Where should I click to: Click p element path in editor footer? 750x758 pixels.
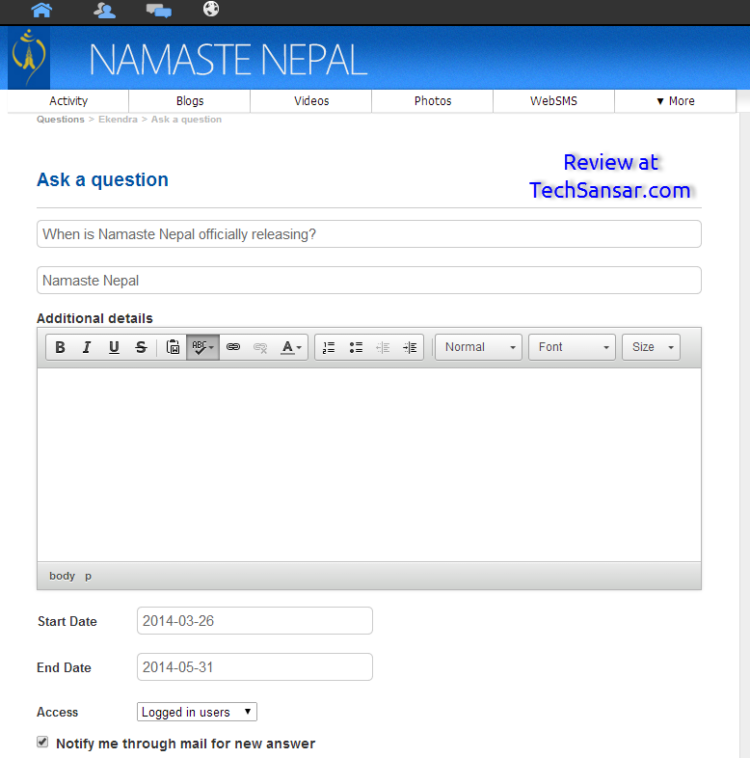(x=88, y=577)
